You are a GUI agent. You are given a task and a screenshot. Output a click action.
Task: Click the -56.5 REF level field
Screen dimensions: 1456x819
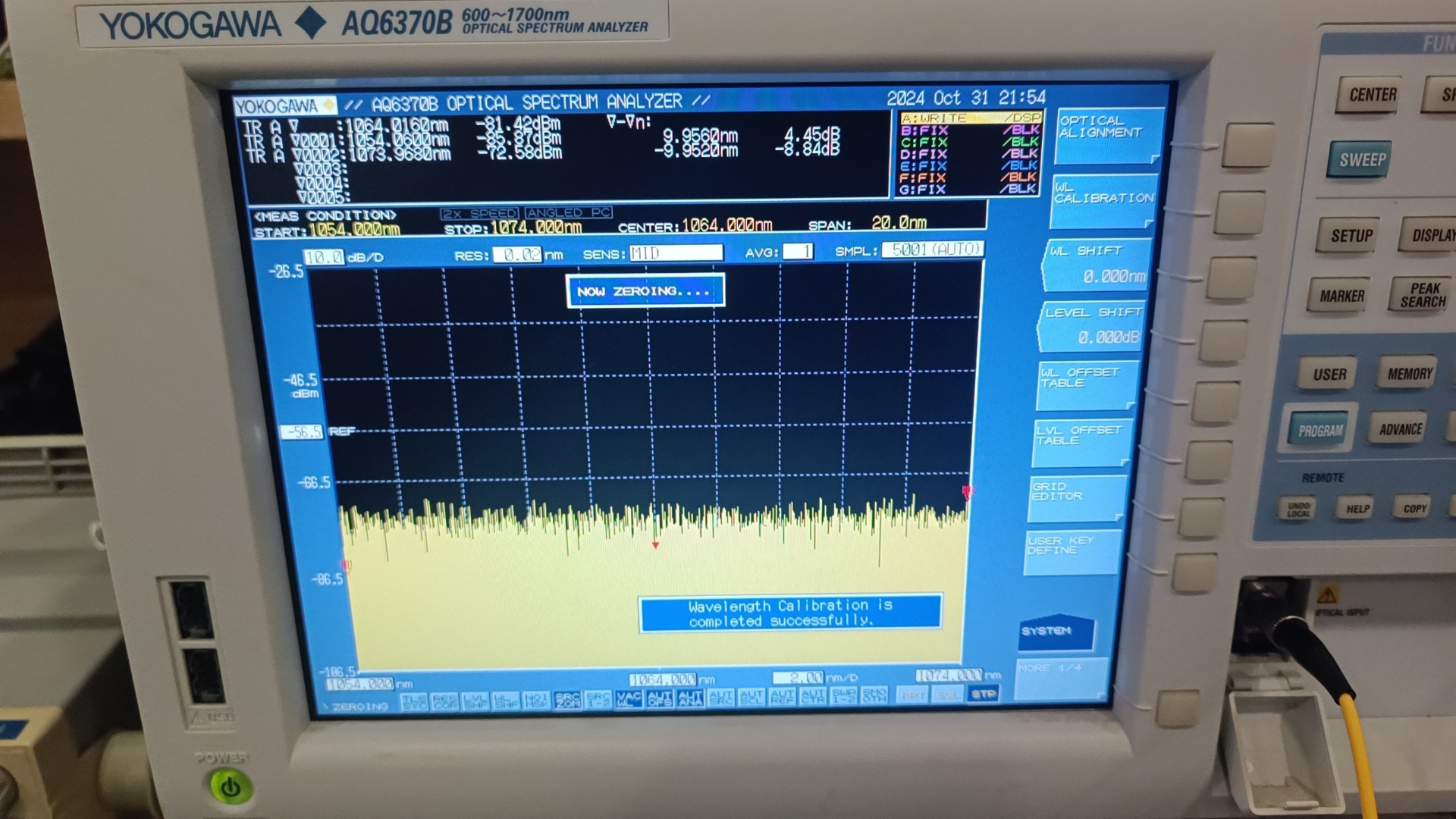coord(302,432)
